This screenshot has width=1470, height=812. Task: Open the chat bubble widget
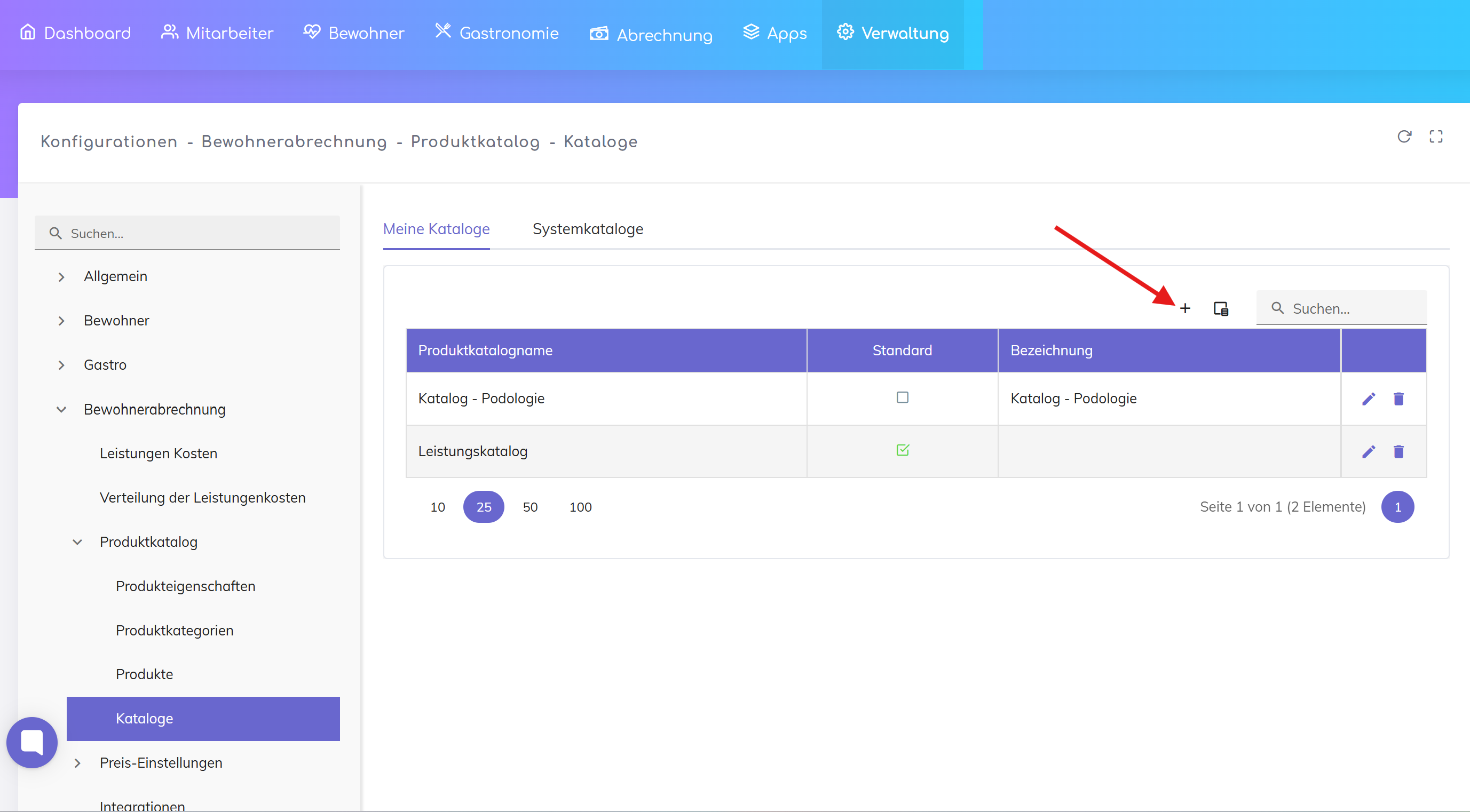(32, 742)
